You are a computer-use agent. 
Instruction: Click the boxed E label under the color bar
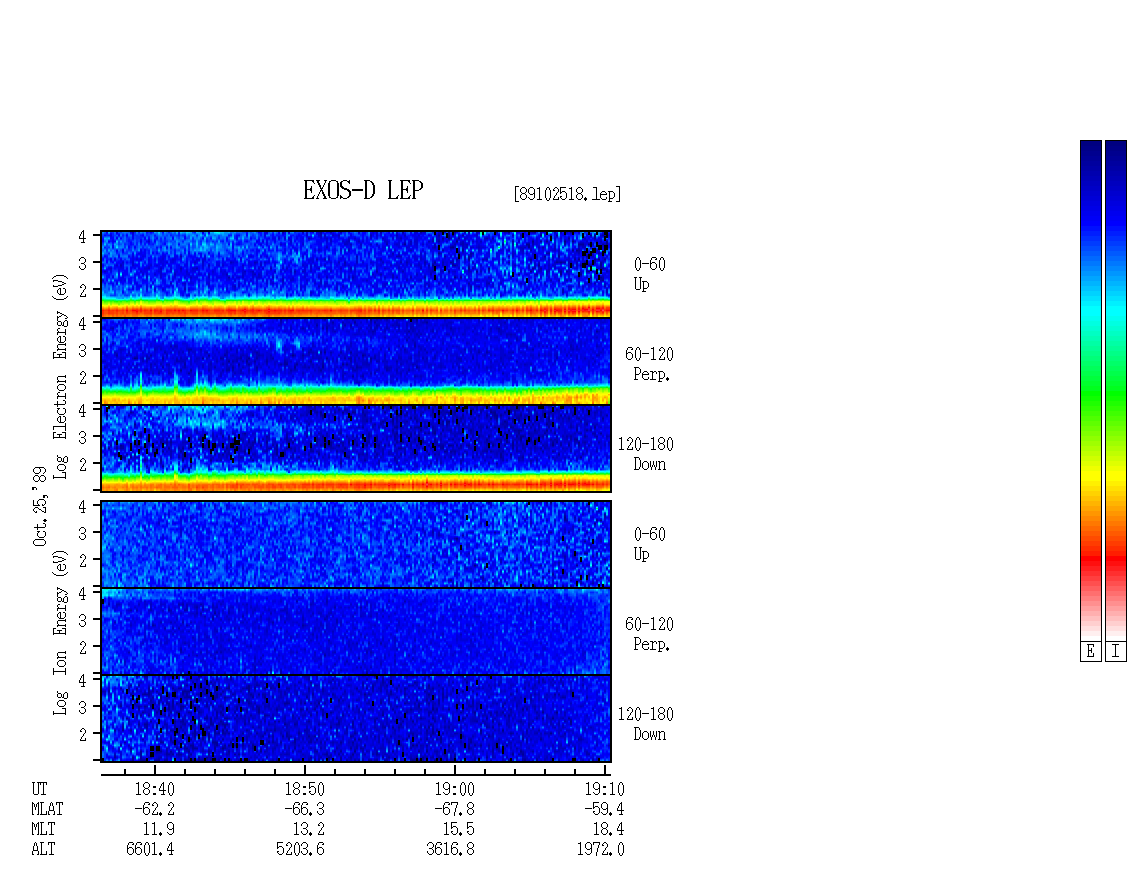1090,652
